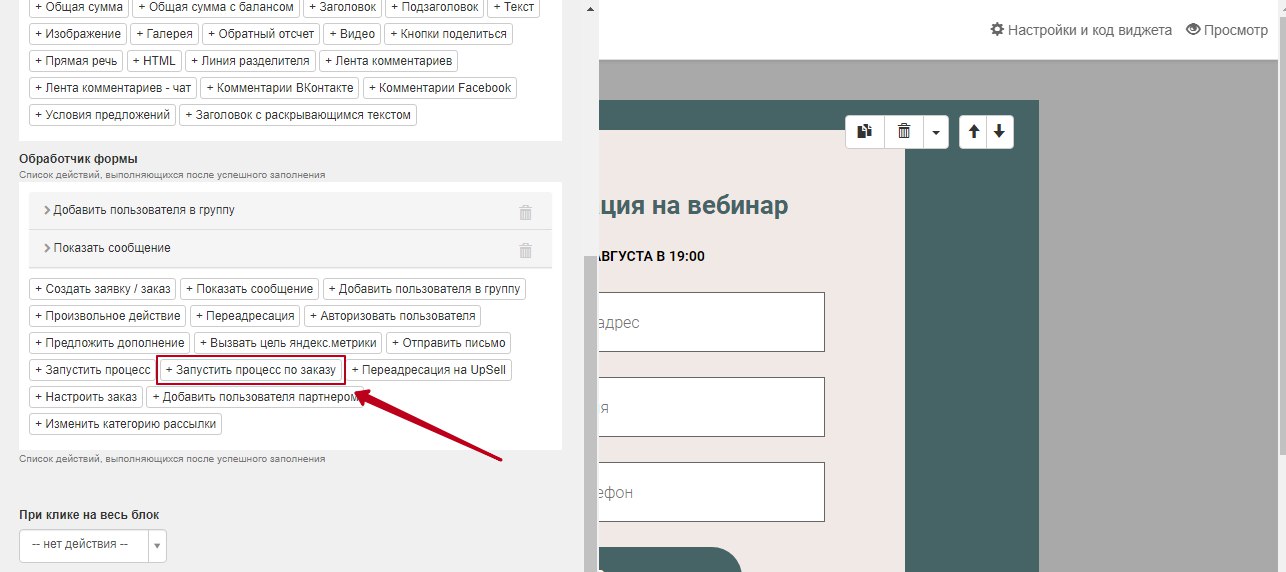Insert '+ Комментарии ВКонтакте' element
This screenshot has width=1286, height=572.
[x=280, y=88]
